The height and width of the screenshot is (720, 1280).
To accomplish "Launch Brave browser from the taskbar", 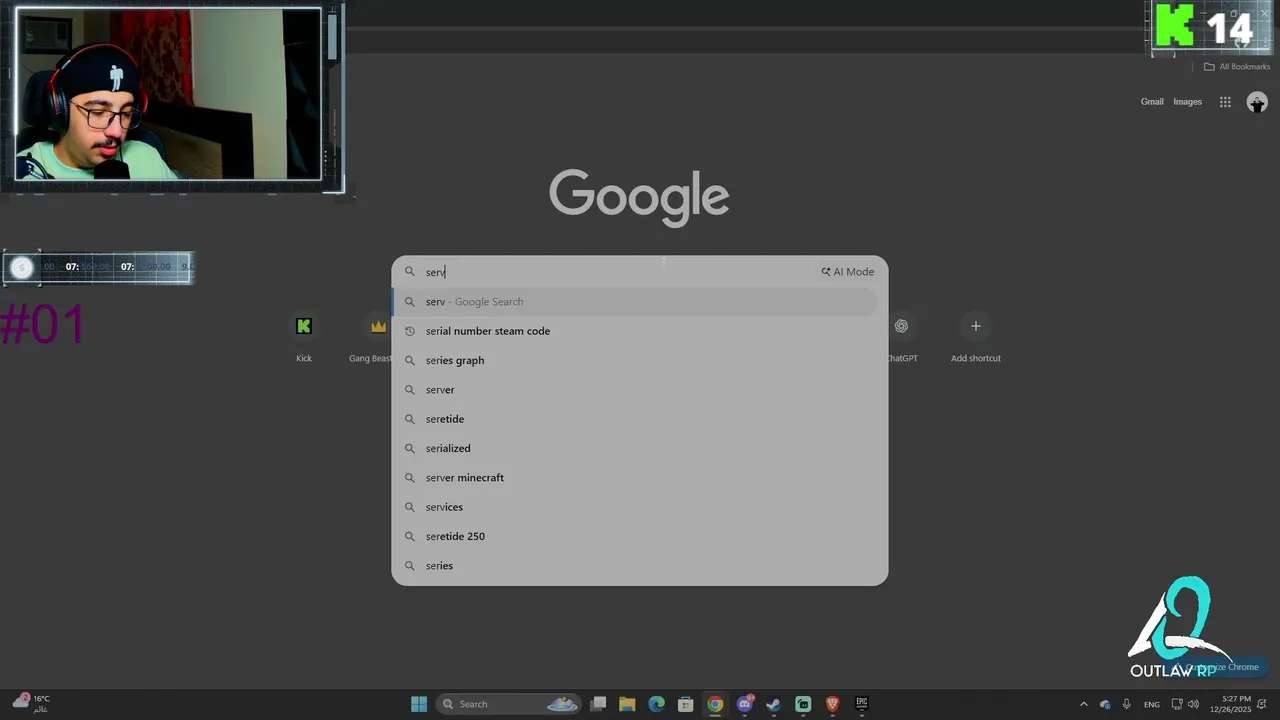I will point(832,704).
